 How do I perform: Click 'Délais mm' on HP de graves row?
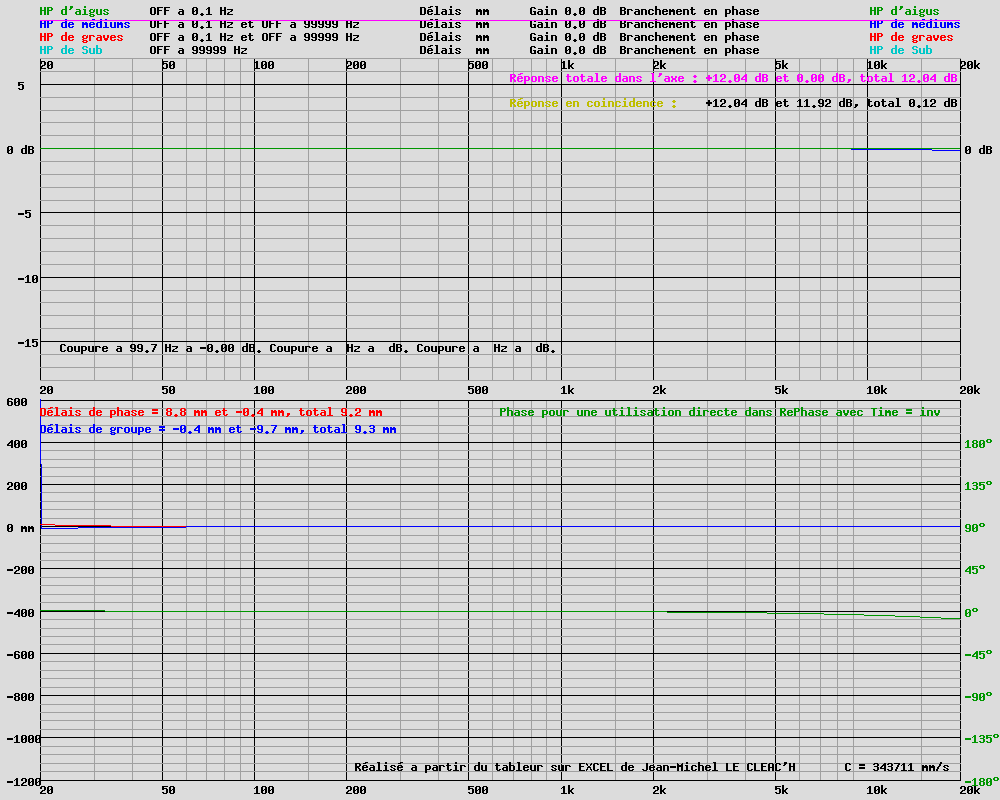pyautogui.click(x=454, y=37)
